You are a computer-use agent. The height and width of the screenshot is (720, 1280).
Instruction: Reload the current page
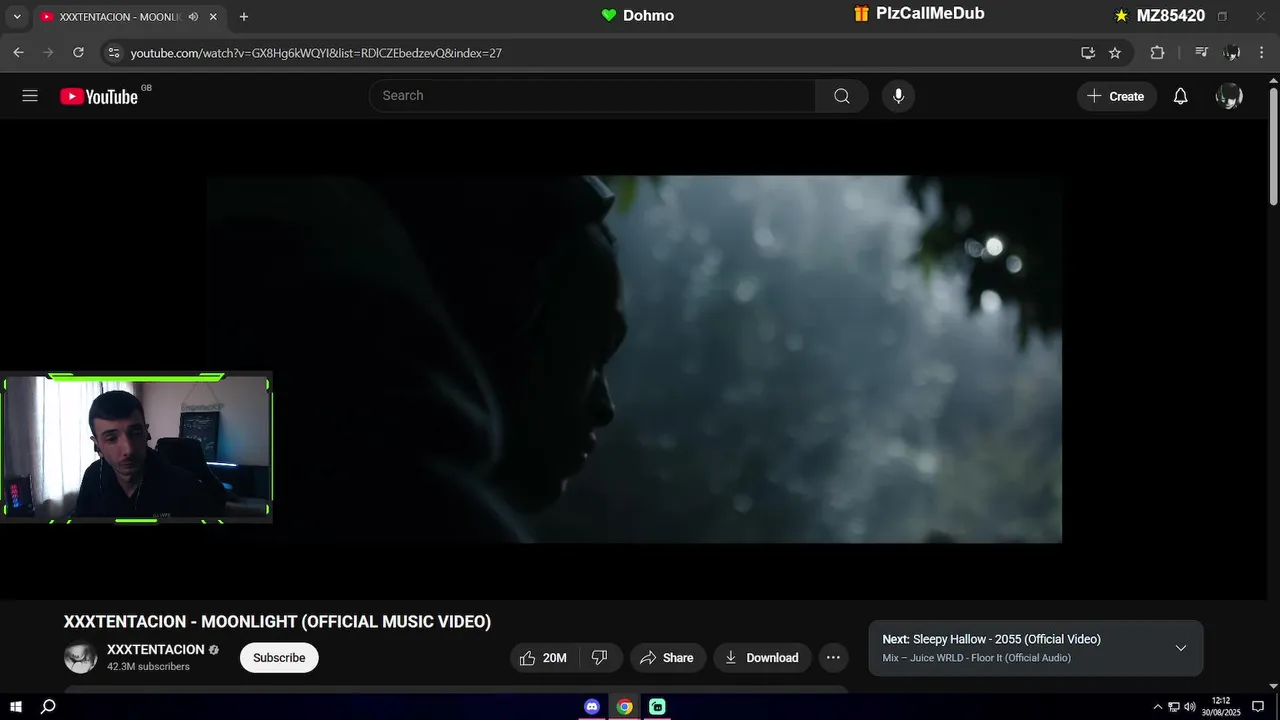coord(78,52)
